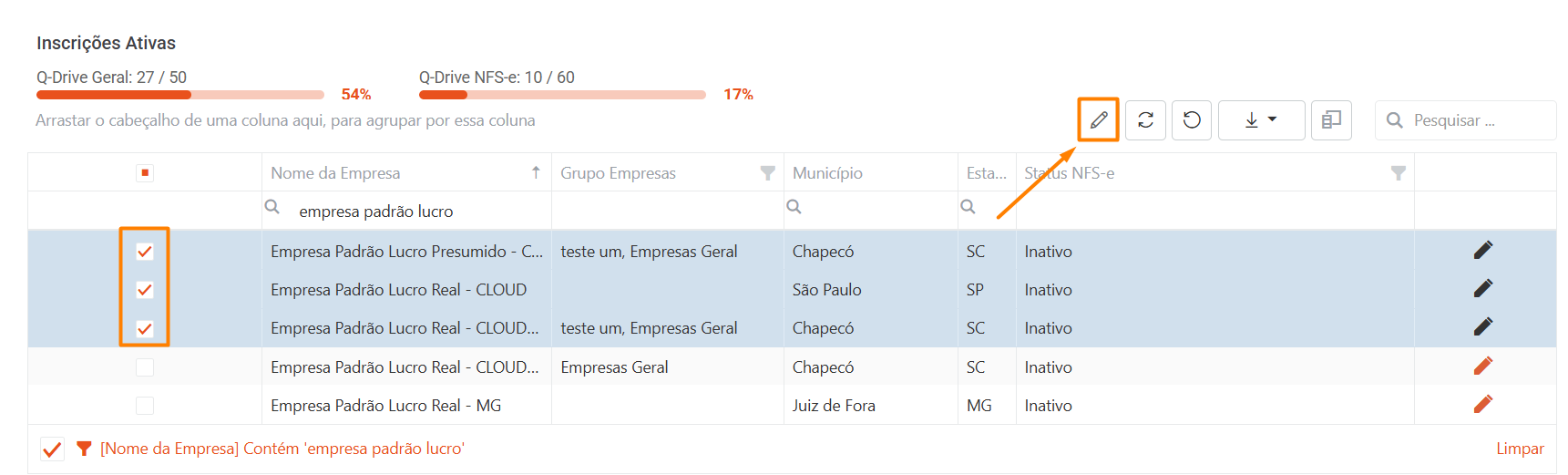Screen dimensions: 1568x475
Task: Open Grupo Empresas column filter
Action: click(767, 173)
